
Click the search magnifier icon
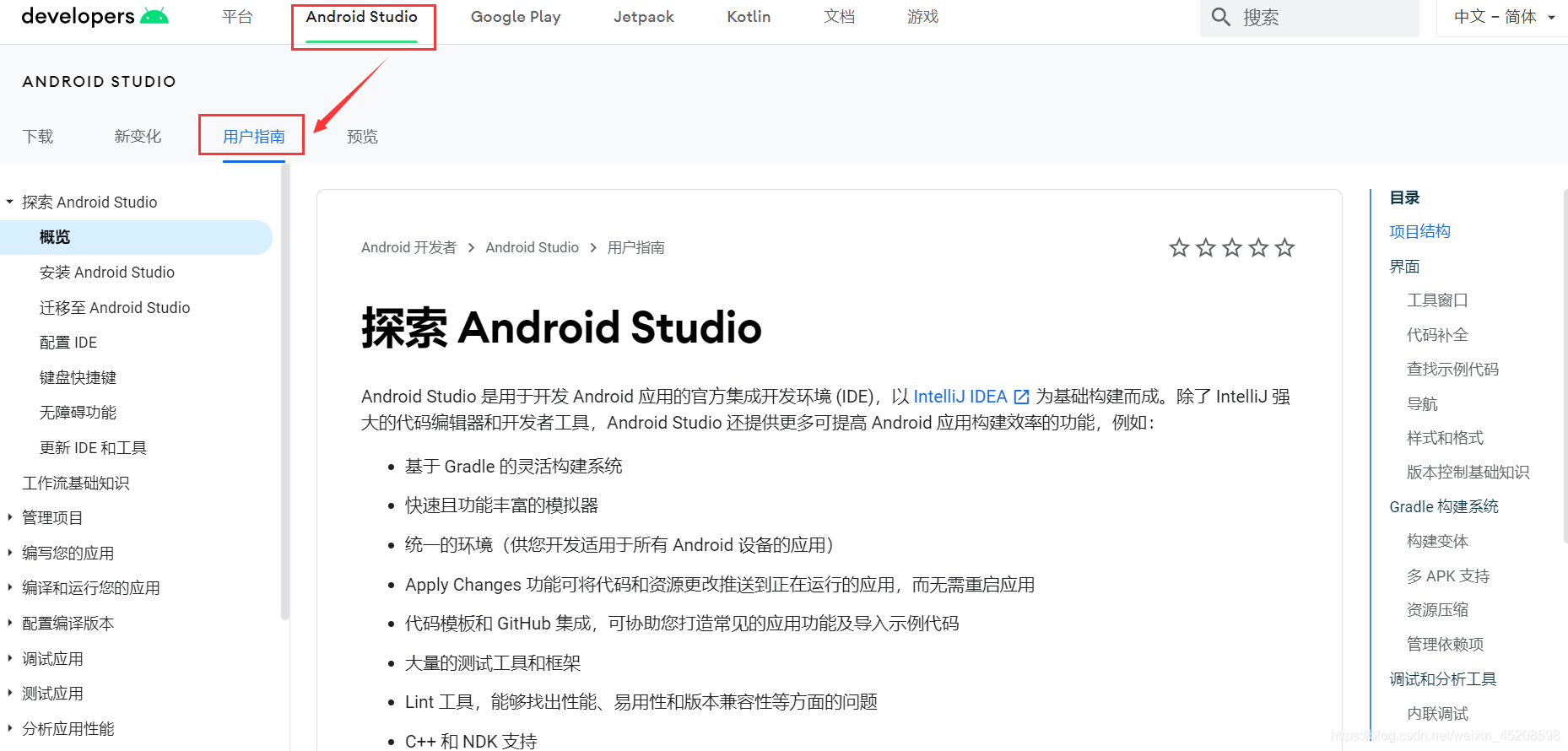click(x=1220, y=17)
